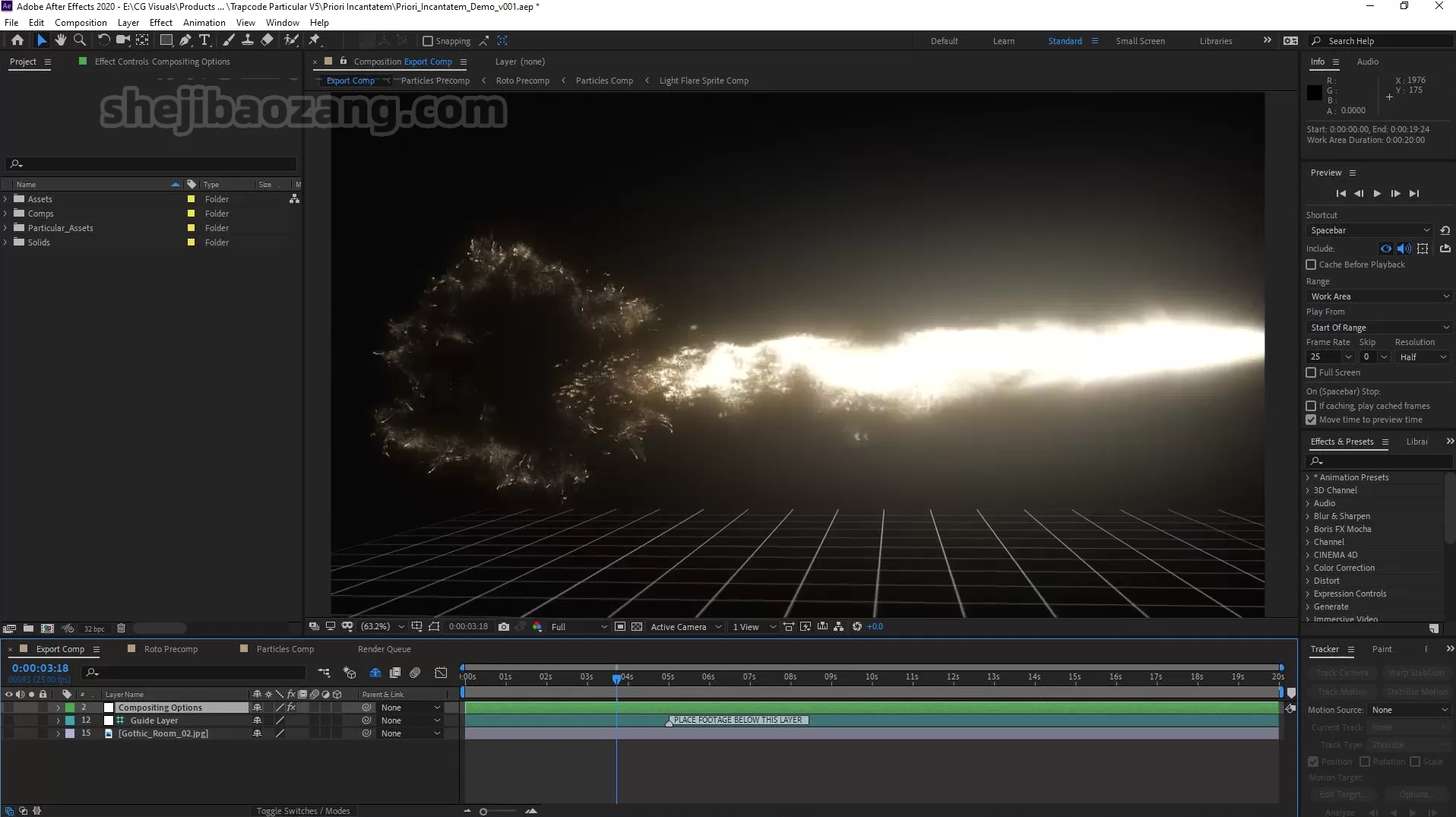The width and height of the screenshot is (1456, 817).
Task: Expand the Particular_Assets folder
Action: click(6, 228)
